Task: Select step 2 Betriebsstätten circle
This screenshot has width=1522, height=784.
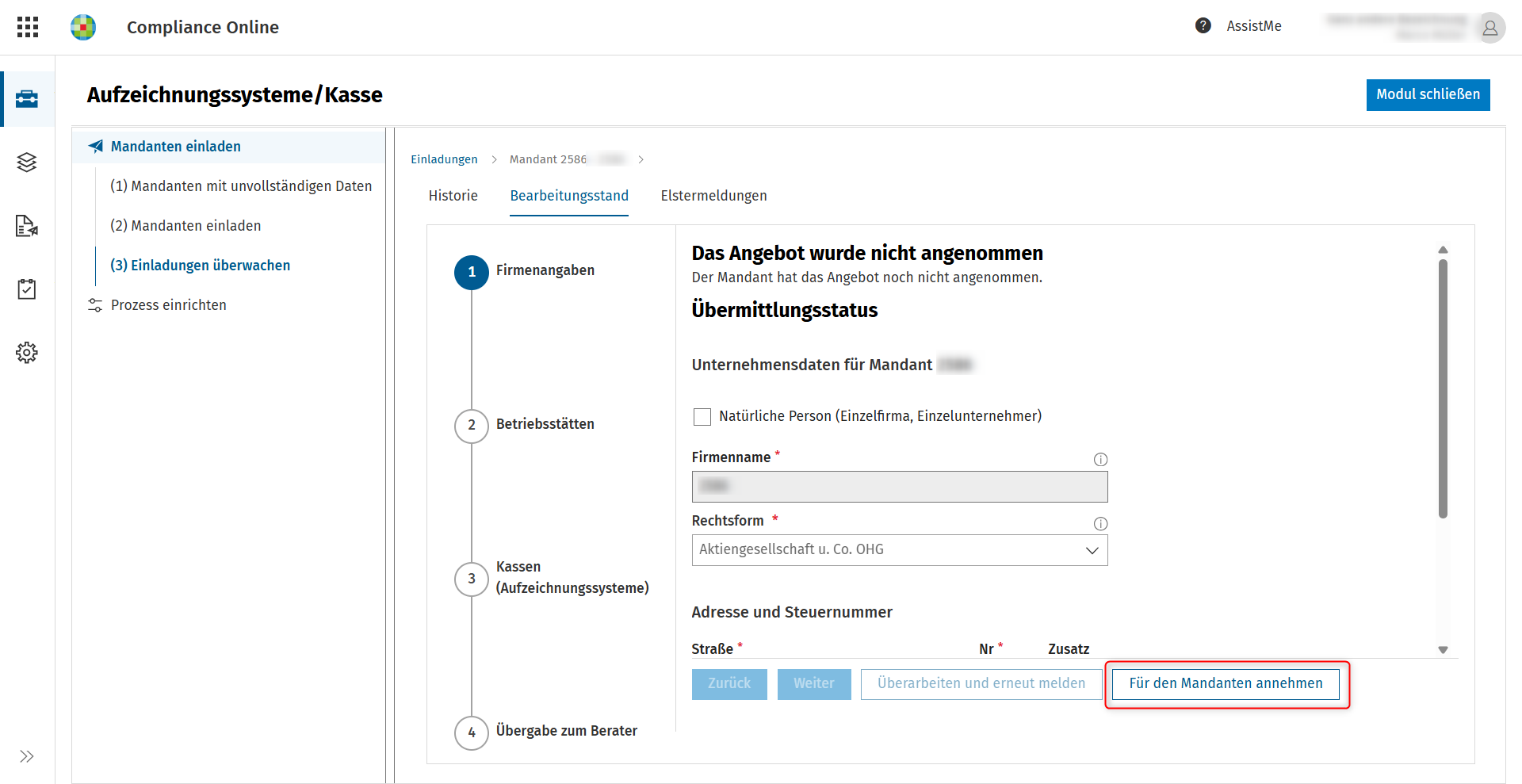Action: [472, 426]
